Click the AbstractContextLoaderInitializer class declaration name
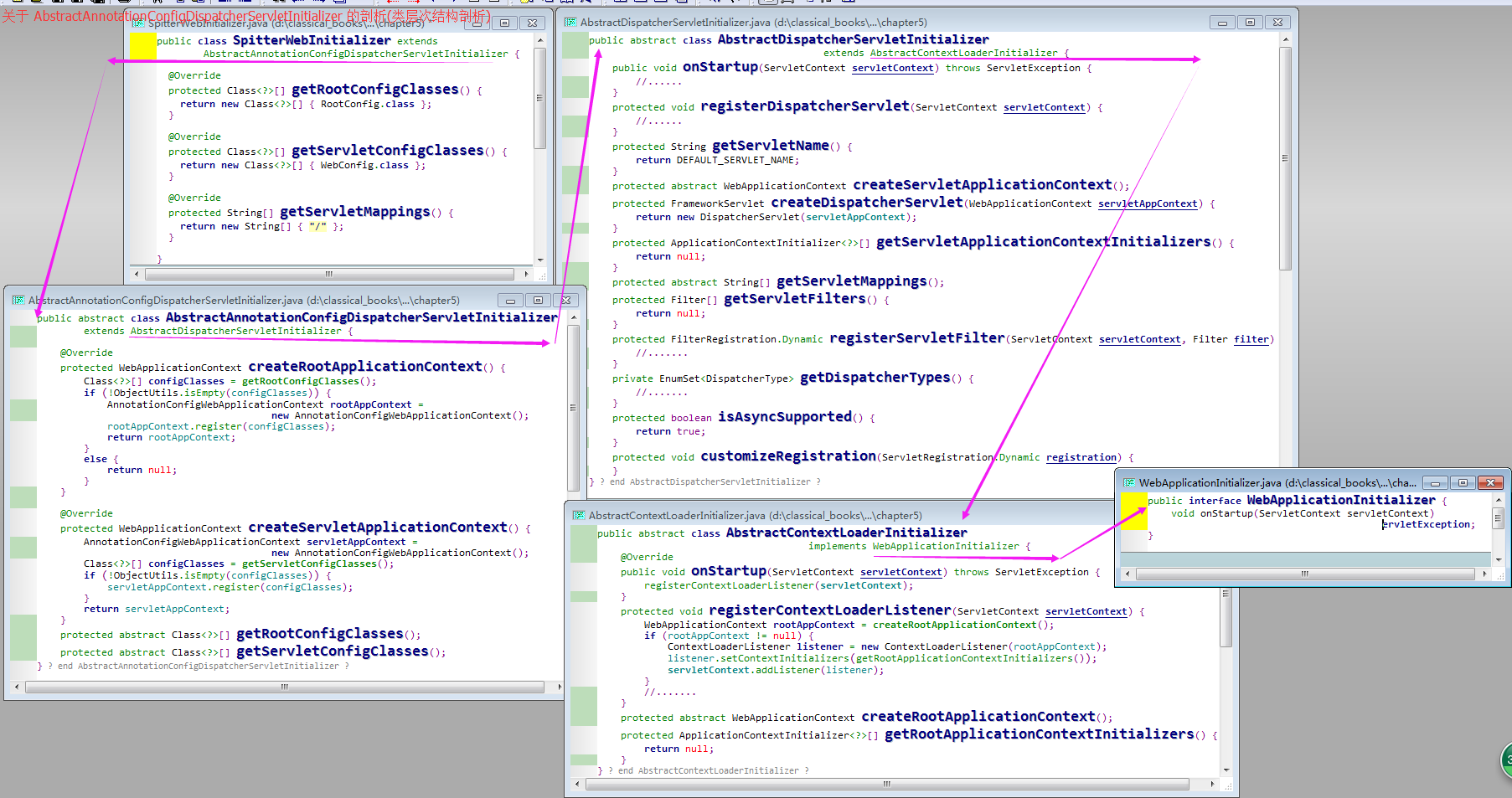The width and height of the screenshot is (1512, 798). (x=847, y=533)
